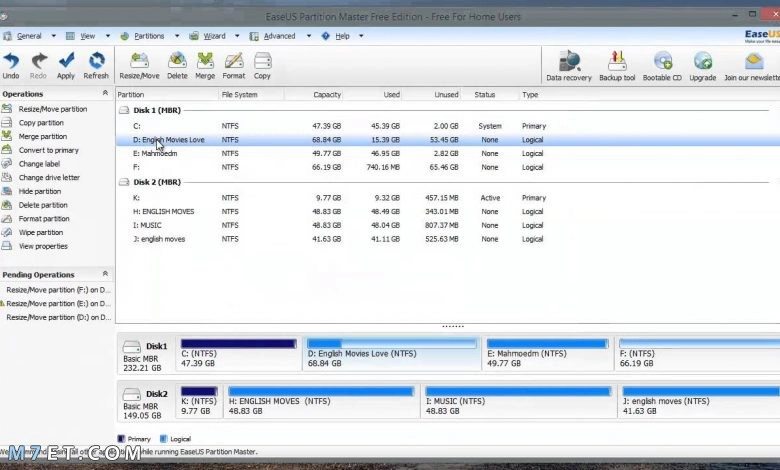Screen dimensions: 780x470
Task: Click the Capacity column header
Action: [x=313, y=94]
